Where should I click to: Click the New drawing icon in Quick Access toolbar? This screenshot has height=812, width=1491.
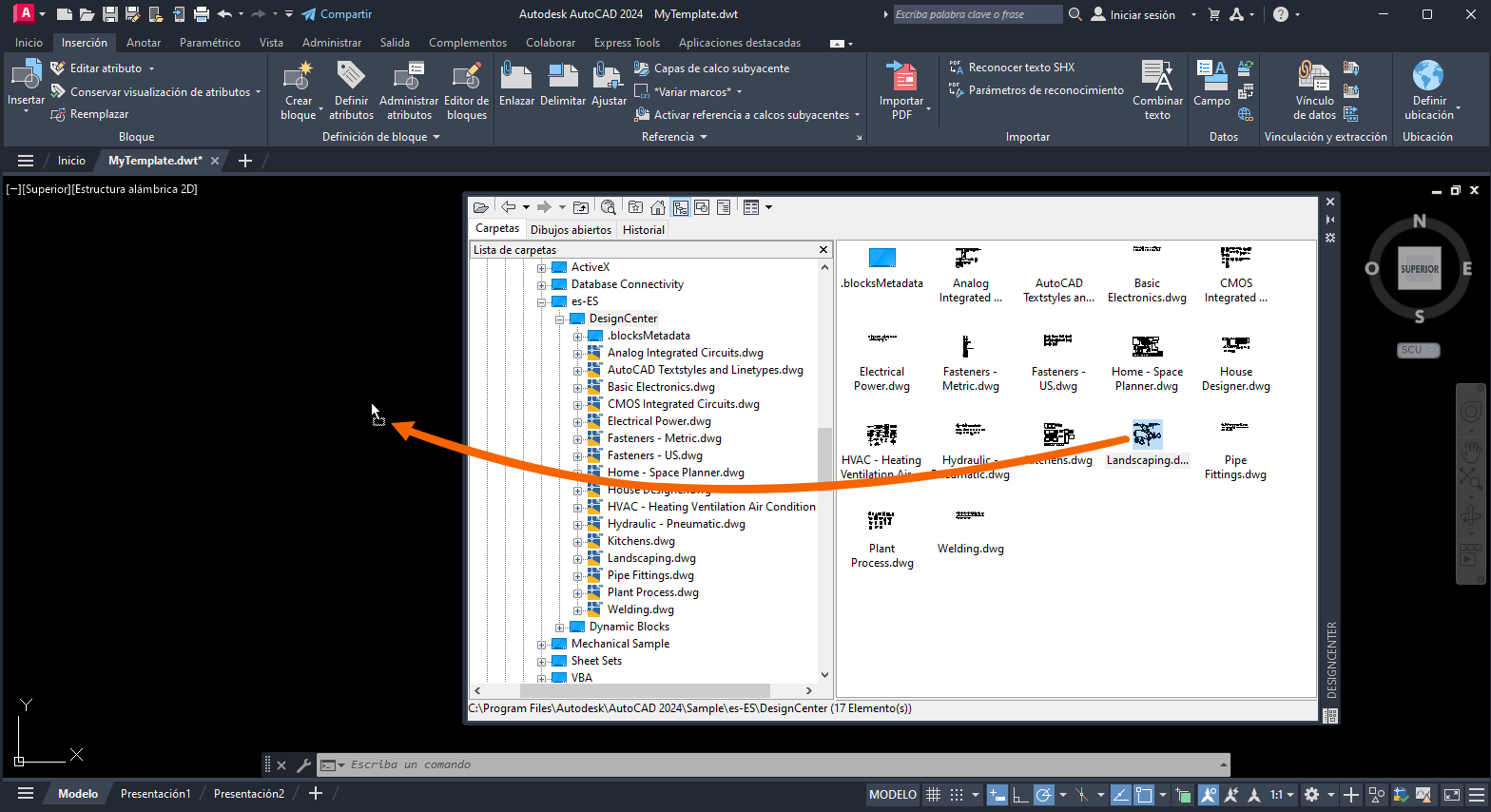pos(64,14)
